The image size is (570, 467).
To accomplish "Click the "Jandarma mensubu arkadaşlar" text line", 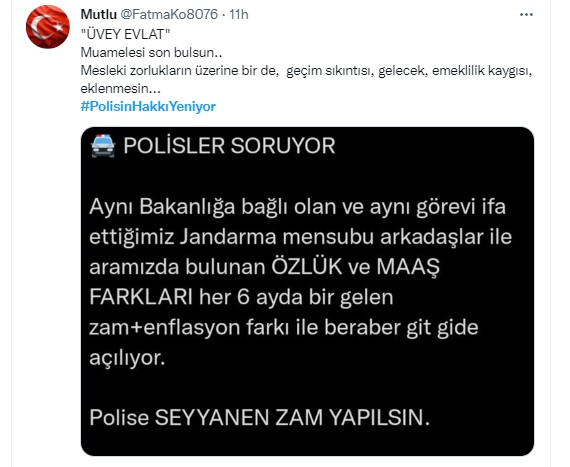I will coord(300,237).
